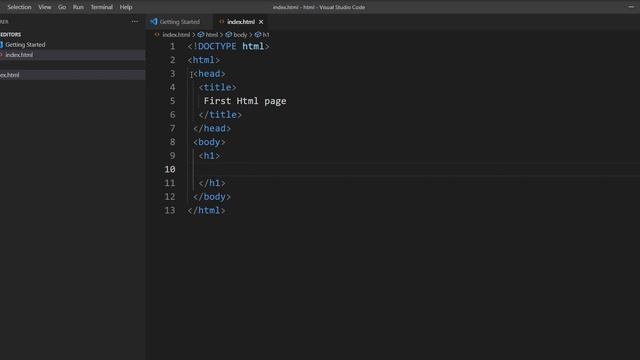640x360 pixels.
Task: Click the text 'First Html page'
Action: [245, 101]
